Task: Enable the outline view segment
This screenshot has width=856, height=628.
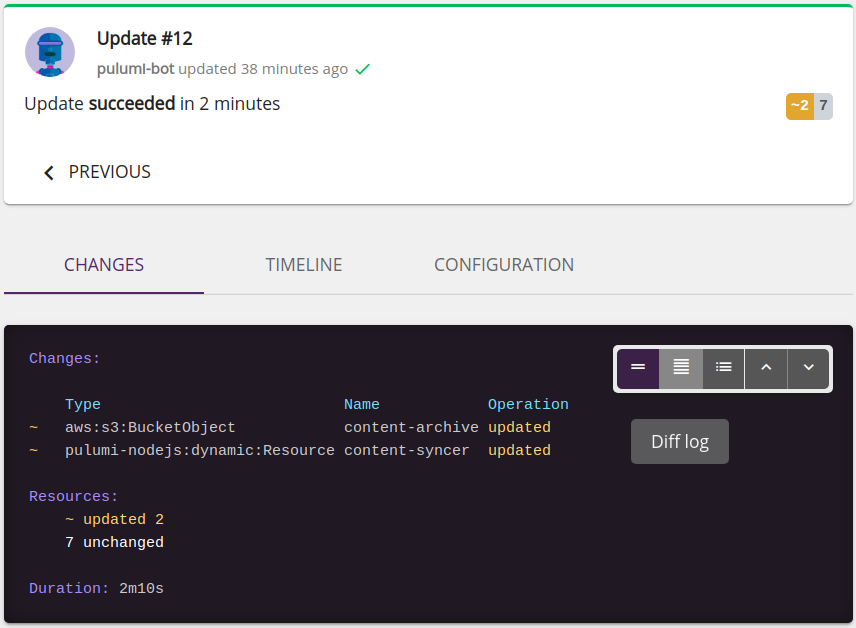Action: [x=723, y=368]
